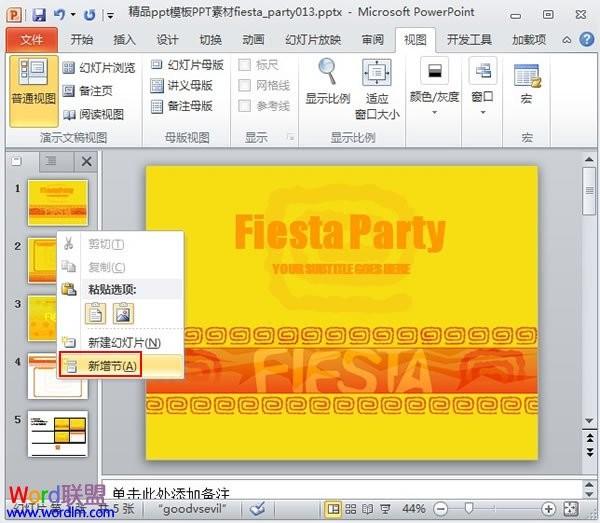Open the 显示 group dialog launcher
600x523 pixels.
click(291, 137)
